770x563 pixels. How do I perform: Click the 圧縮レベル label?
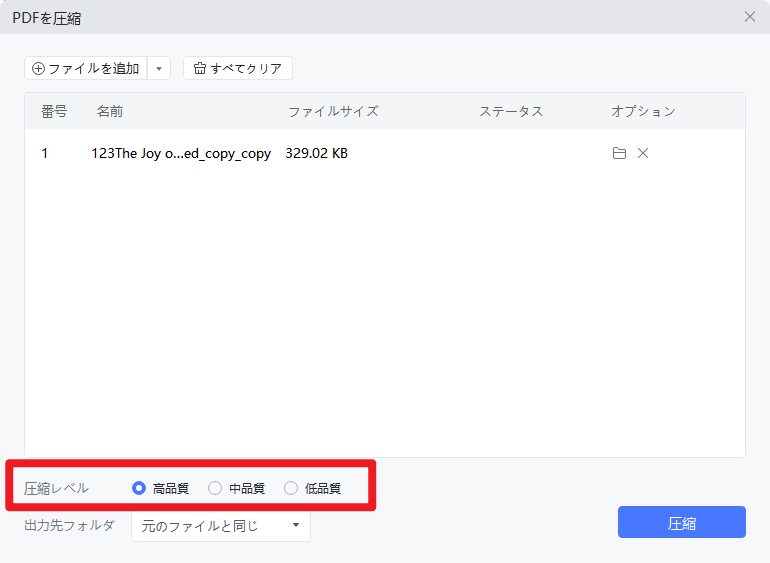tap(56, 488)
